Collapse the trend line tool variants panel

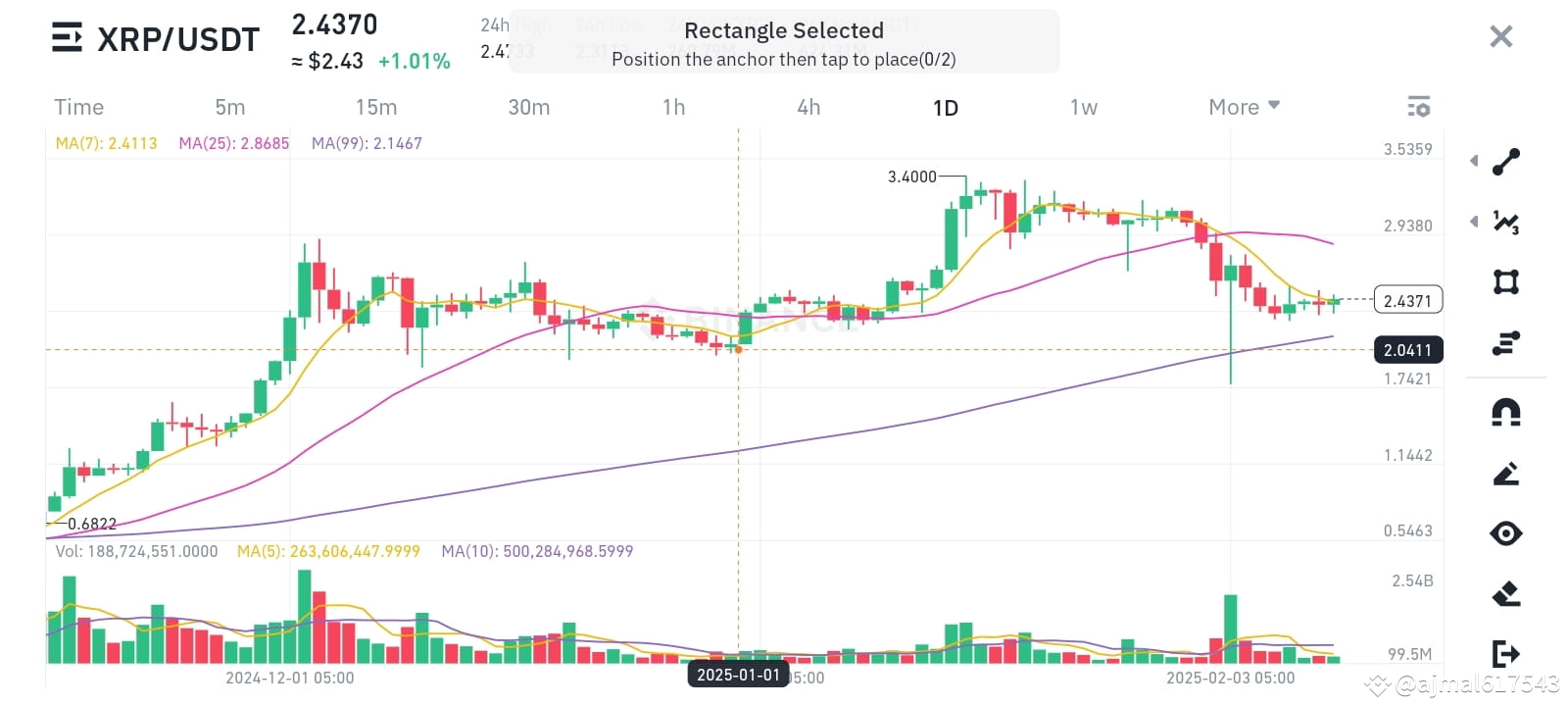pos(1474,160)
